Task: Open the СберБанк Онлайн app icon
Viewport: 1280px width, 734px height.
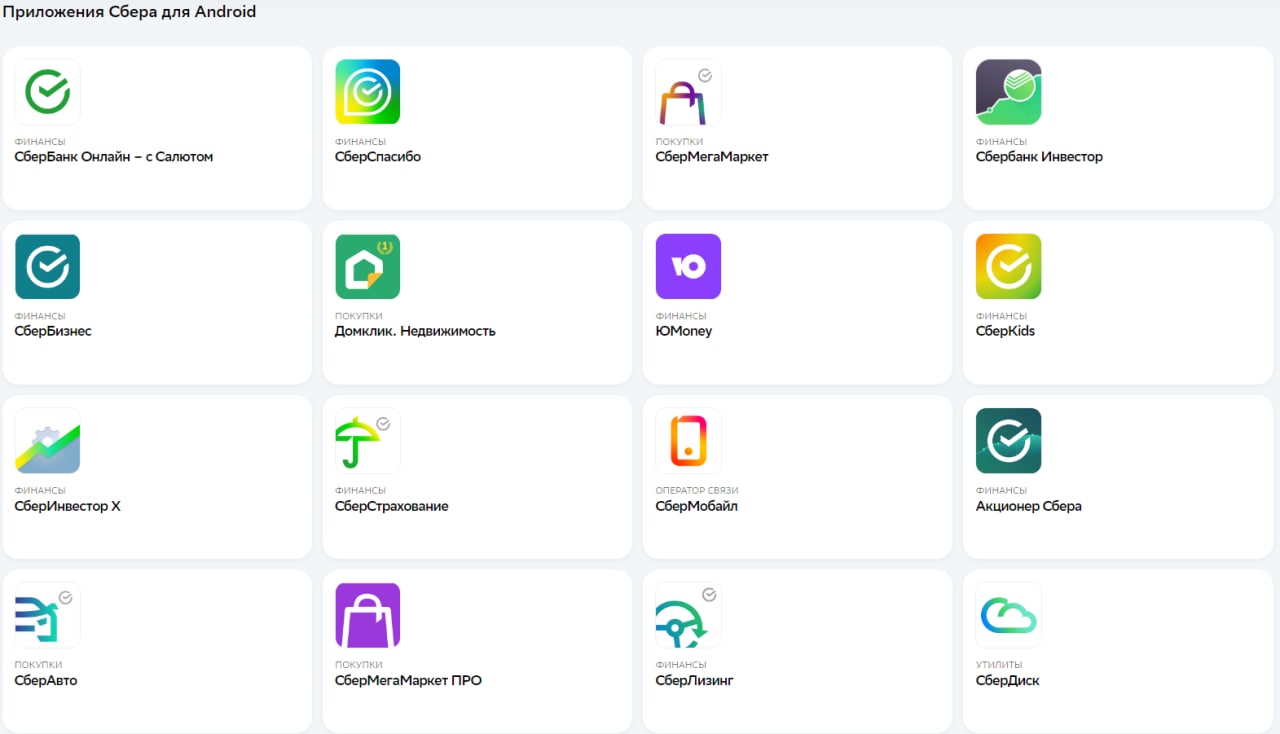Action: (x=48, y=92)
